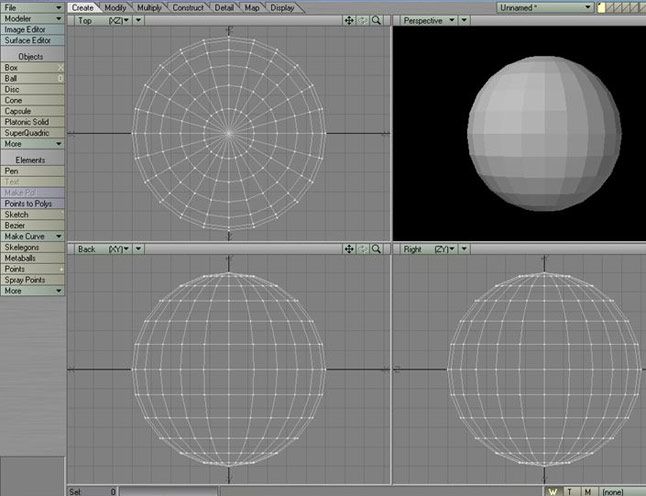Select the Pen tool
646x496 pixels.
pyautogui.click(x=33, y=171)
